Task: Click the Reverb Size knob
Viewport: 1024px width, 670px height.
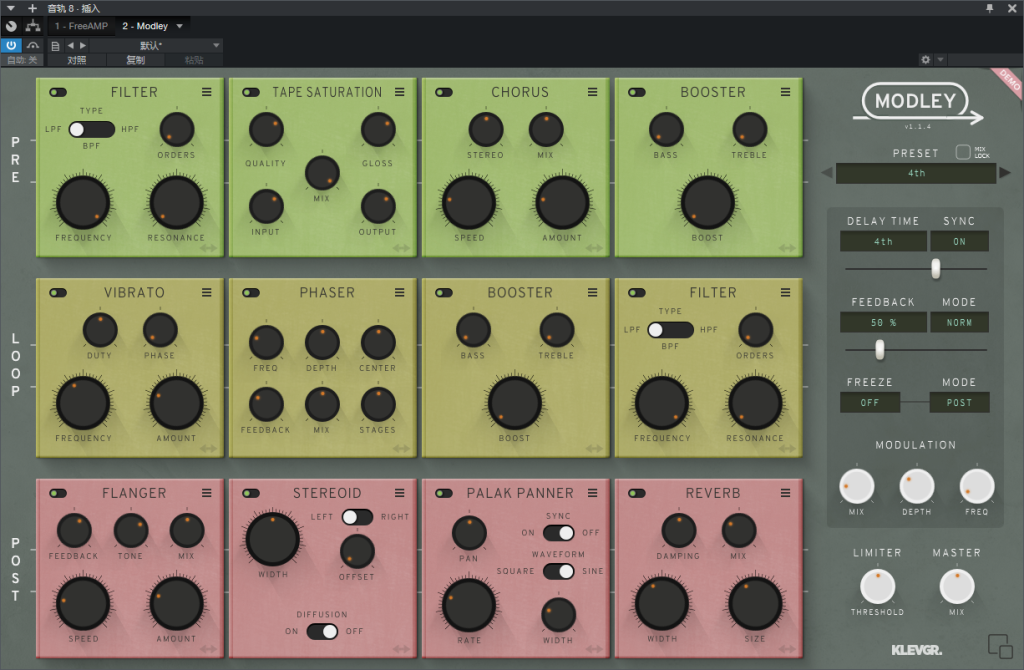Action: (x=755, y=604)
